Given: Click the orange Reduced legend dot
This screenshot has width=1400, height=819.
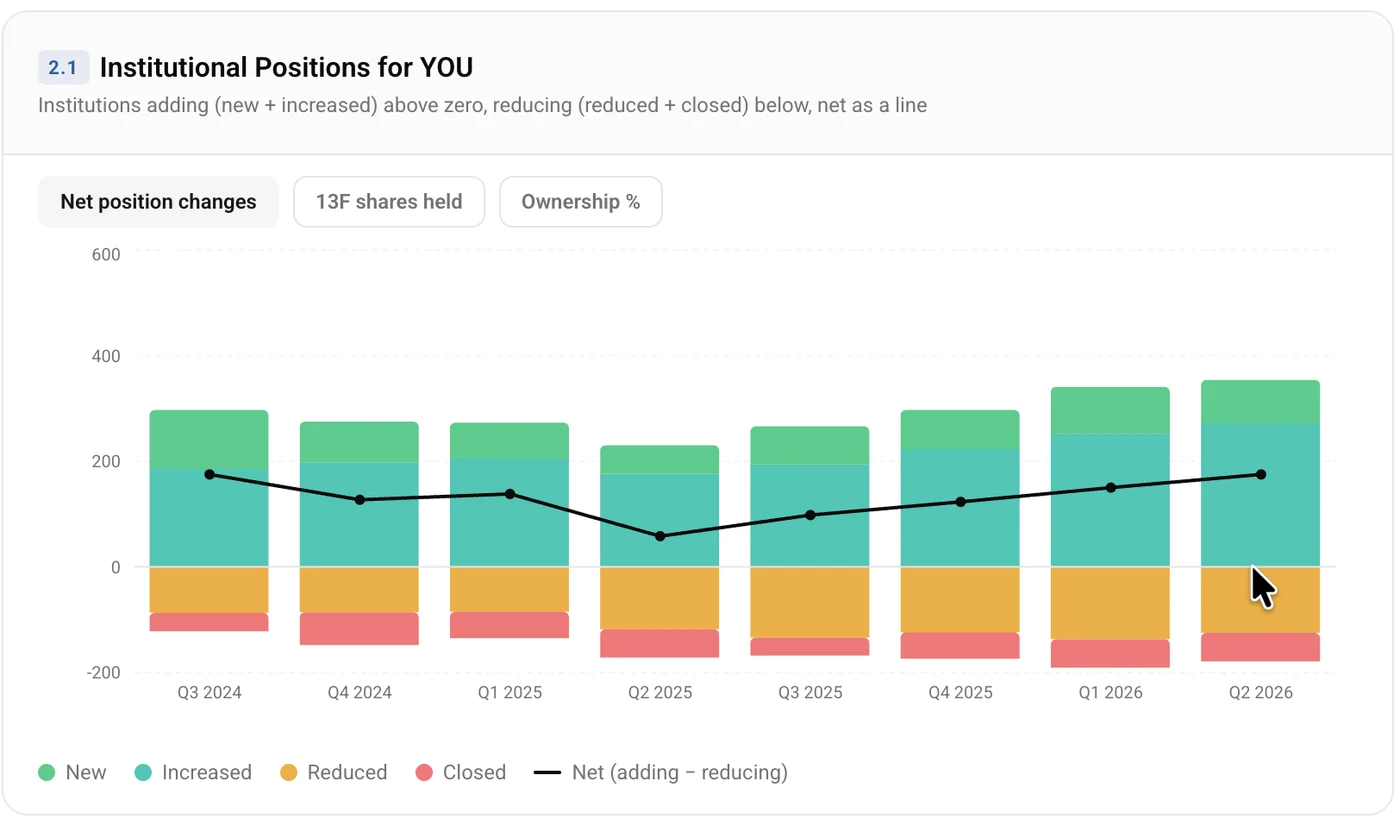Looking at the screenshot, I should click(288, 772).
